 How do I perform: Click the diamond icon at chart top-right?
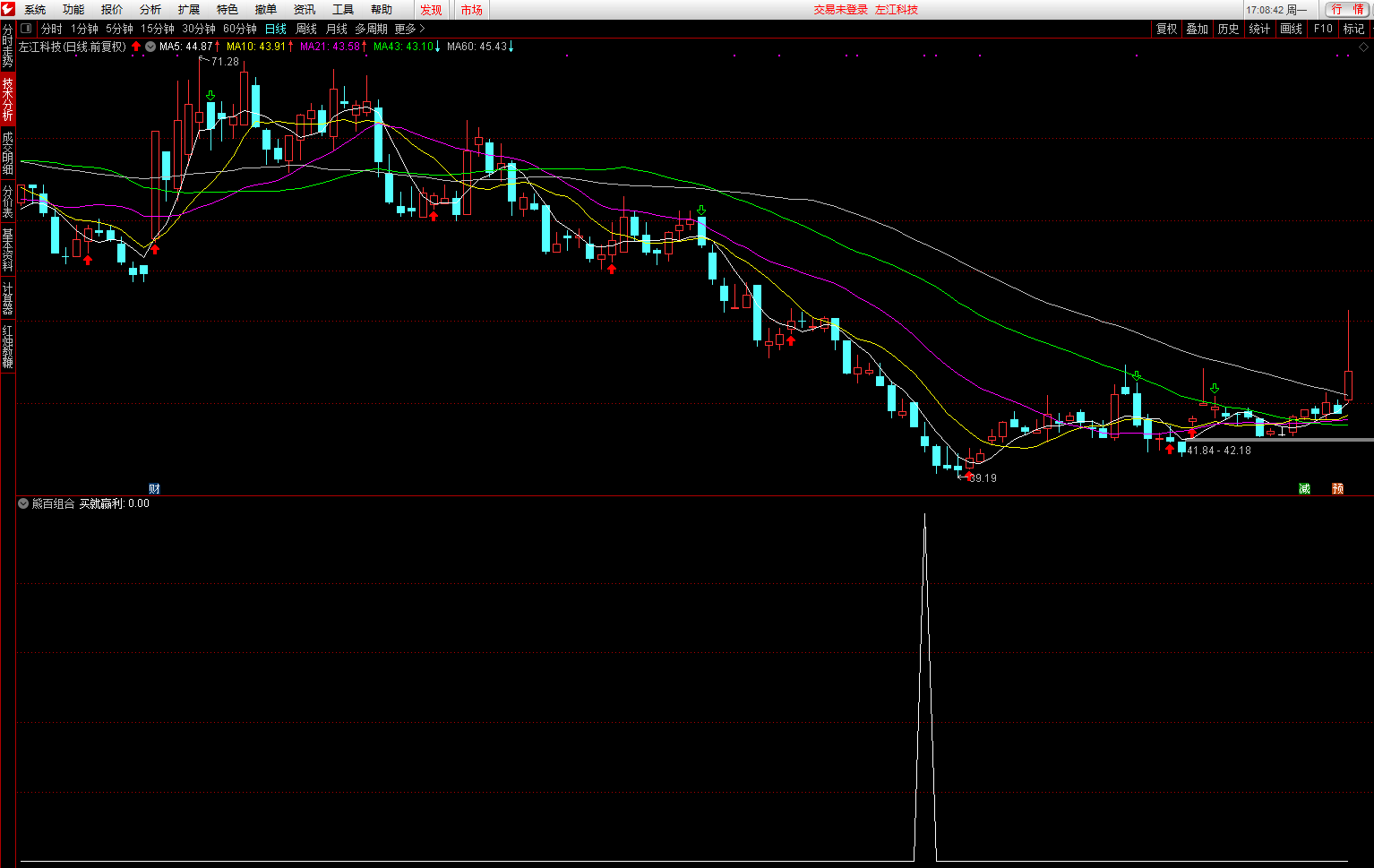[1364, 47]
